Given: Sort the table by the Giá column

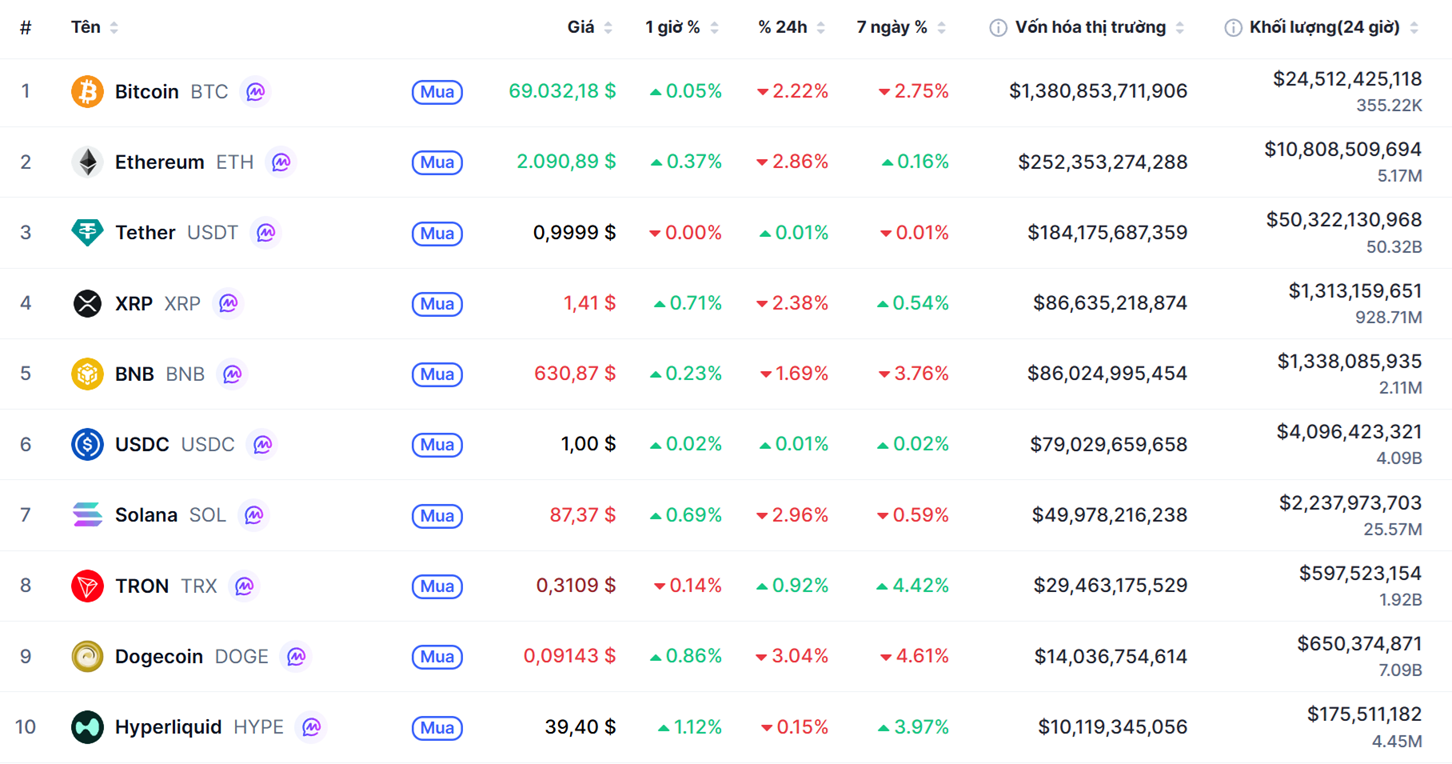Looking at the screenshot, I should (590, 28).
